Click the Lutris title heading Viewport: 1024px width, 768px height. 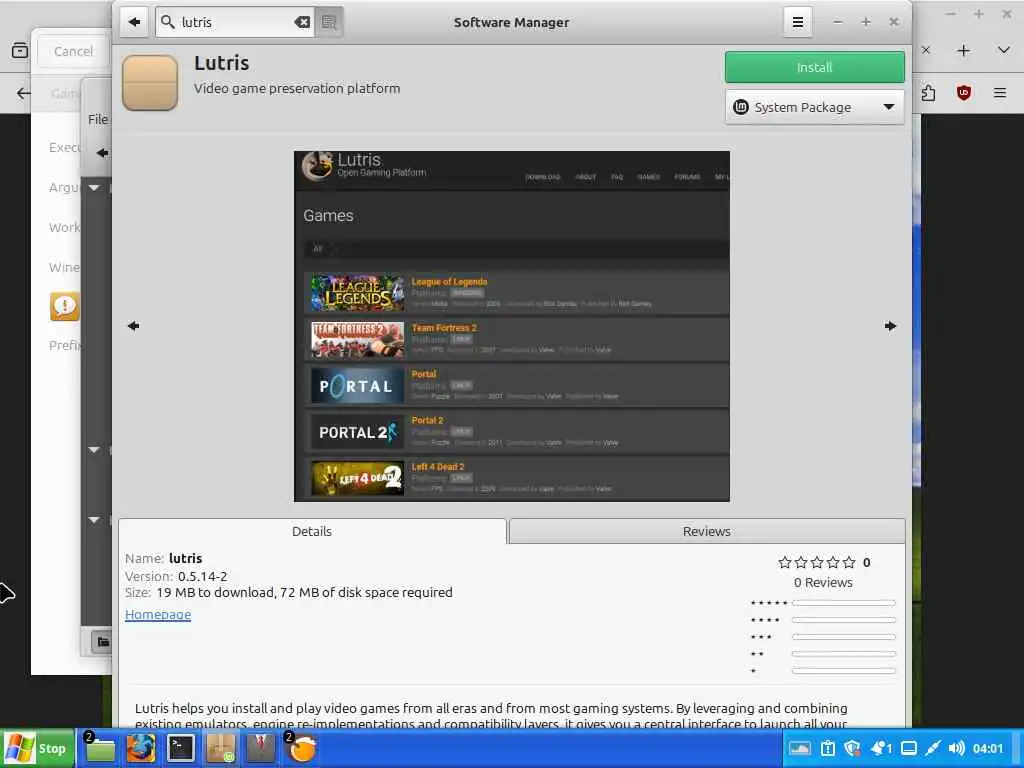[221, 63]
